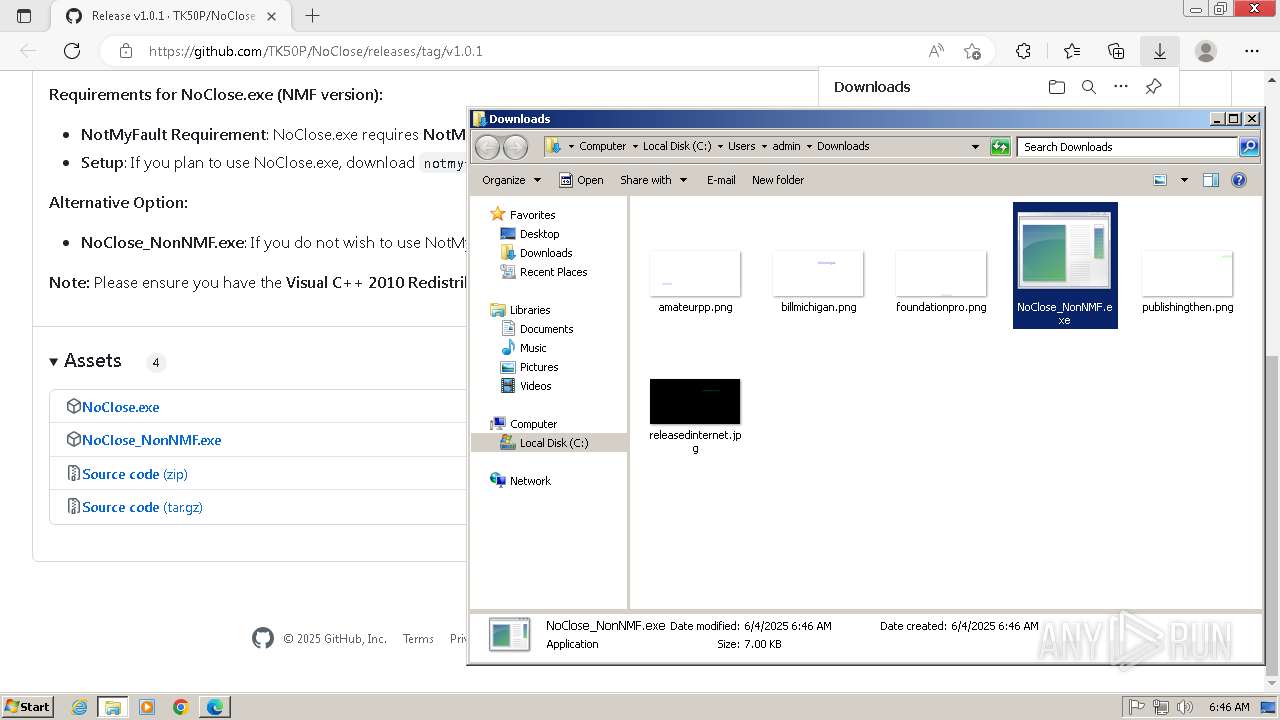
Task: Open GitHub Terms link
Action: point(418,639)
